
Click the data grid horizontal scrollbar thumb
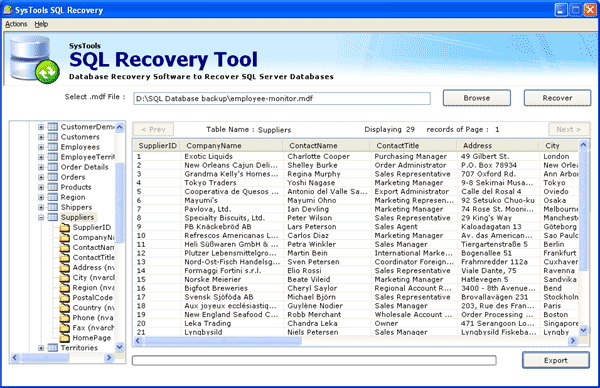[223, 341]
